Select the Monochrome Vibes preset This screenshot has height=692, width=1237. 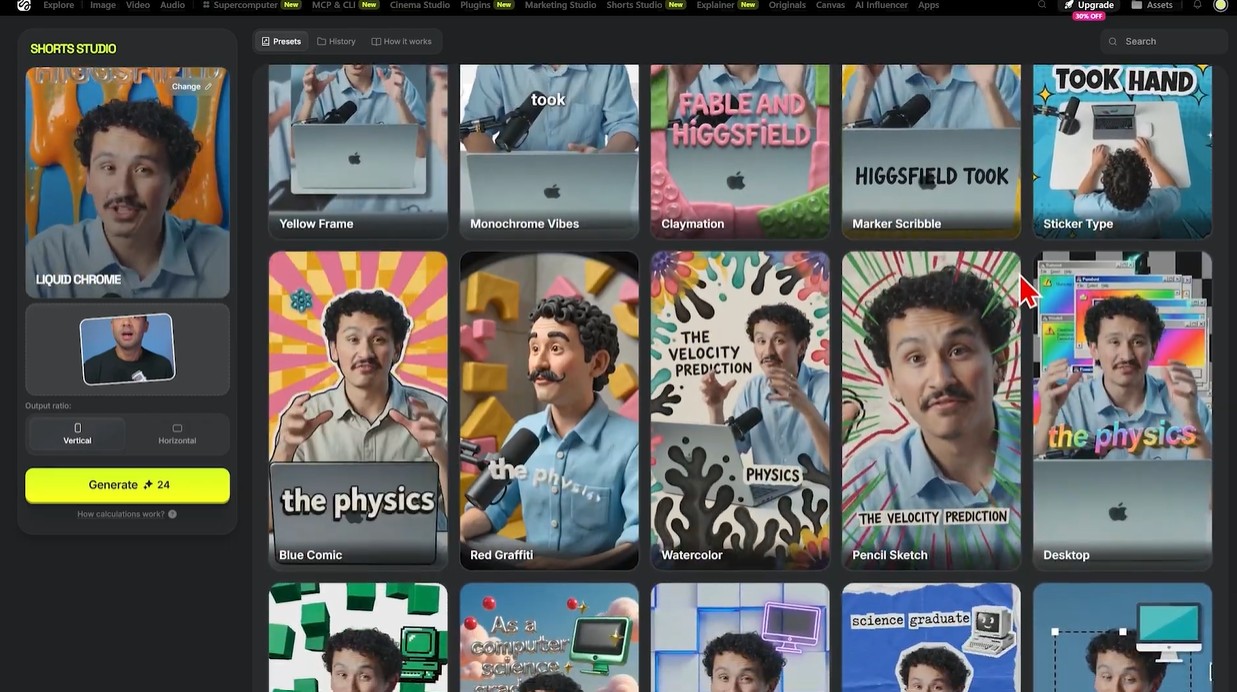point(549,151)
